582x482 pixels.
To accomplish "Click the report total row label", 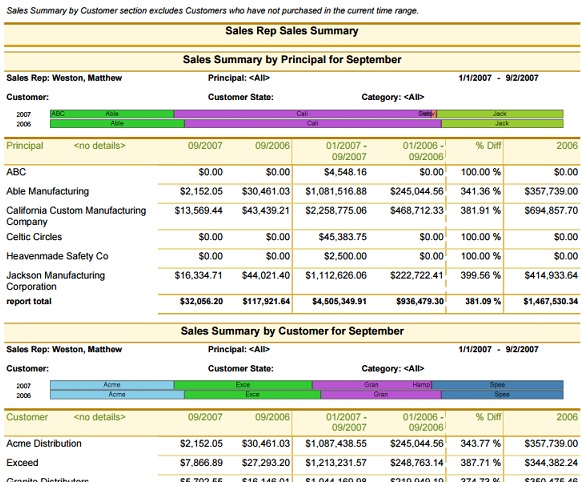I will 29,301.
